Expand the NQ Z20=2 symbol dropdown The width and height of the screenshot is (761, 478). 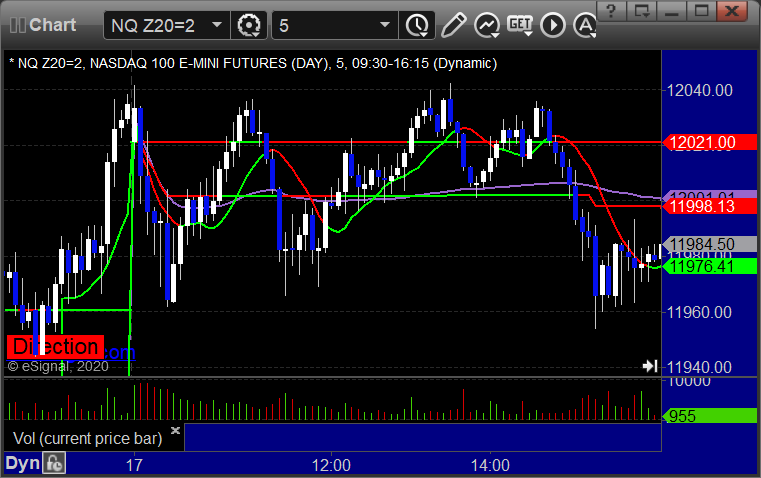[217, 25]
